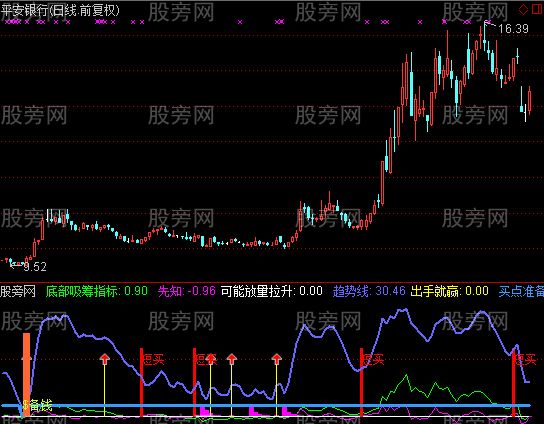
Task: Select the $备钱 signal marker
Action: (x=37, y=405)
